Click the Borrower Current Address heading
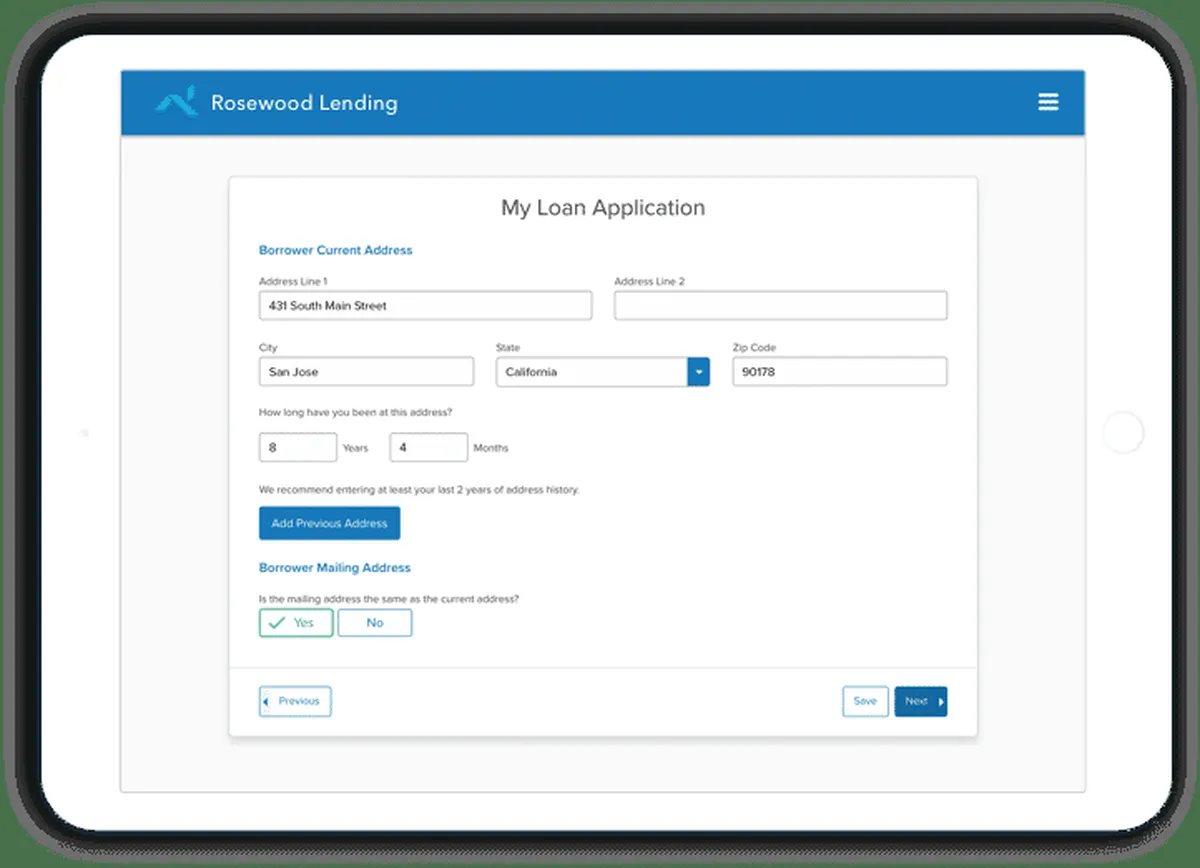This screenshot has width=1200, height=868. (x=335, y=250)
